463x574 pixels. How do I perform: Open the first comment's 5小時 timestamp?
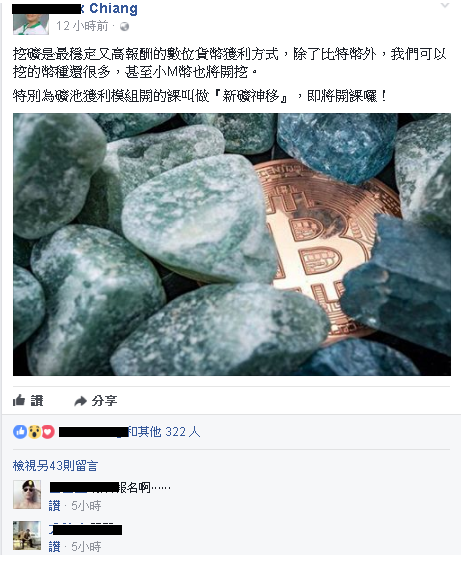coord(86,506)
